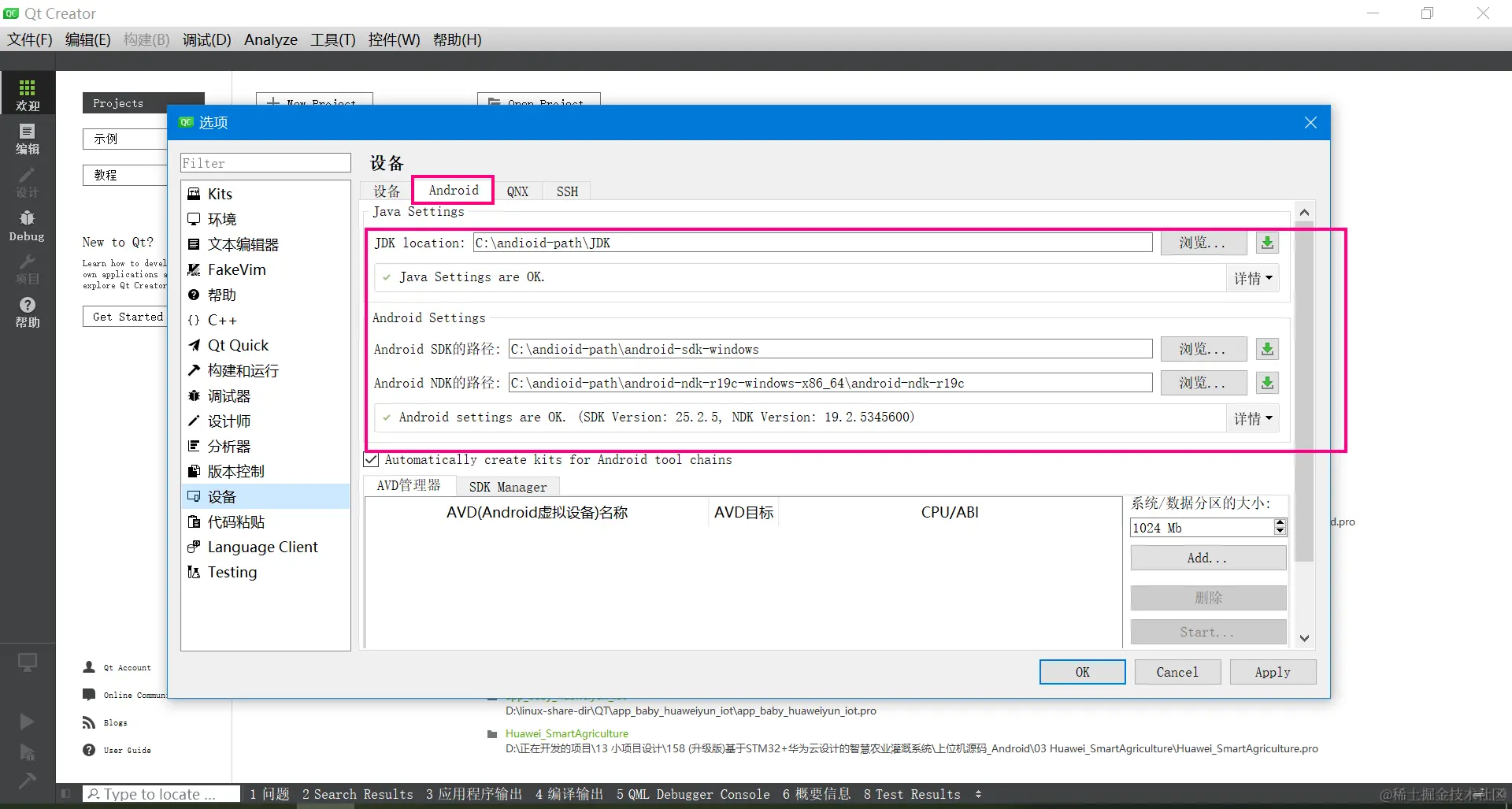Open the 控件(W) menu
The image size is (1512, 809).
(x=394, y=39)
